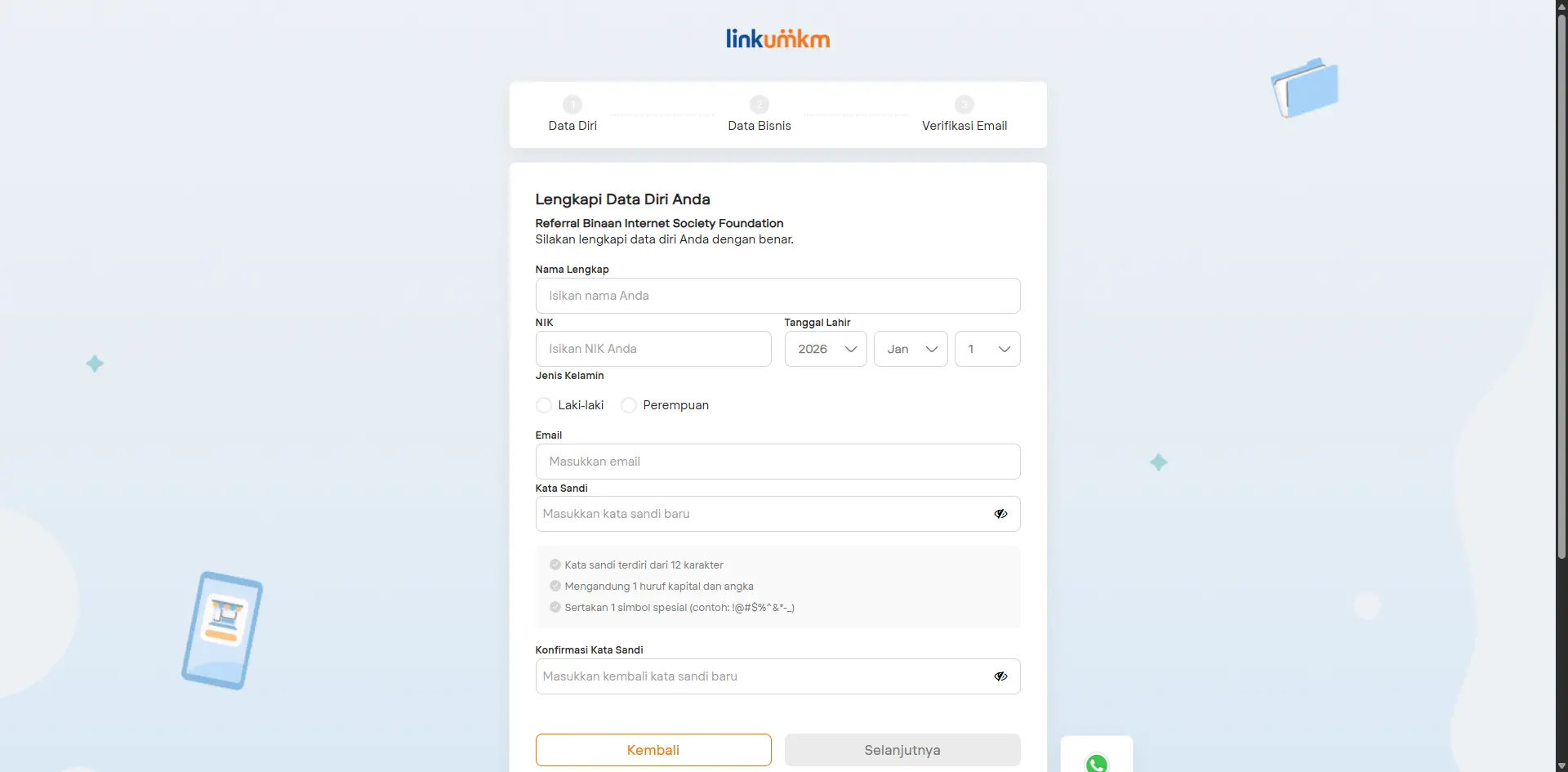Click the Selanjutnya button

902,749
